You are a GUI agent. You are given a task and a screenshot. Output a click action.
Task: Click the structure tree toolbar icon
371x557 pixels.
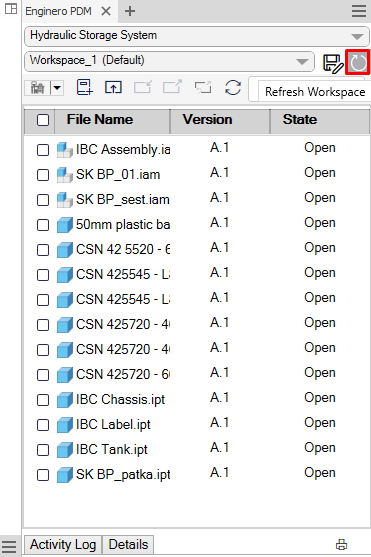[37, 87]
